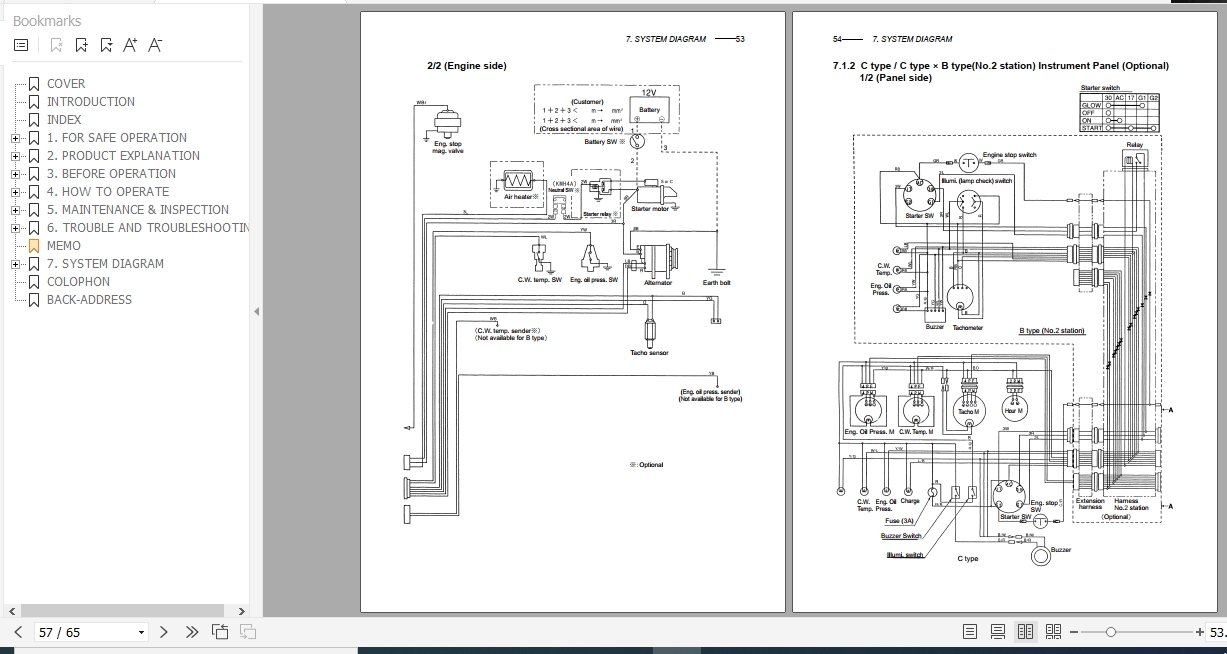The width and height of the screenshot is (1227, 654).
Task: Add a new bookmark with the bookmark-plus icon
Action: click(x=81, y=44)
